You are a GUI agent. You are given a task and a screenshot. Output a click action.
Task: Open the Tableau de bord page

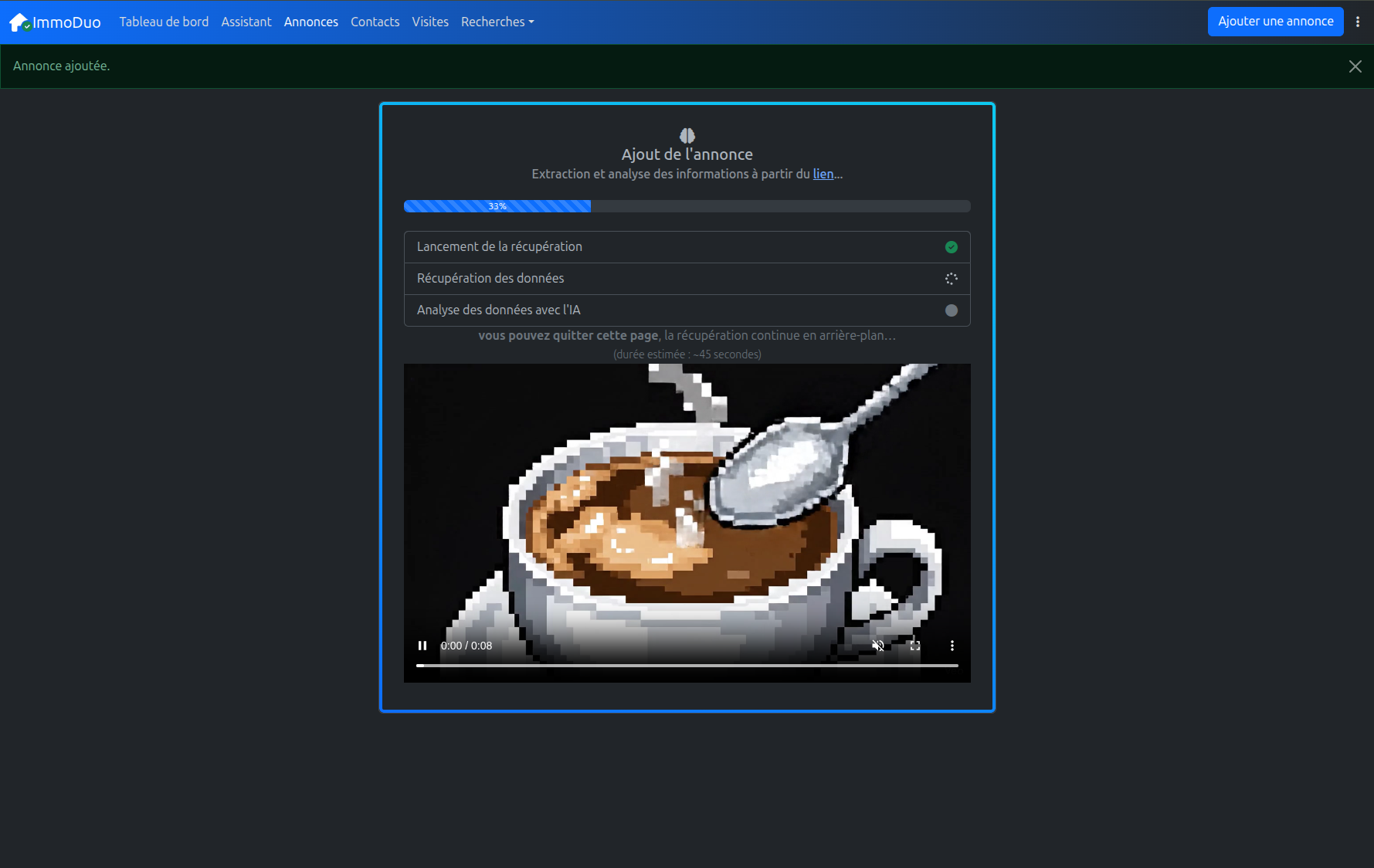pyautogui.click(x=164, y=22)
